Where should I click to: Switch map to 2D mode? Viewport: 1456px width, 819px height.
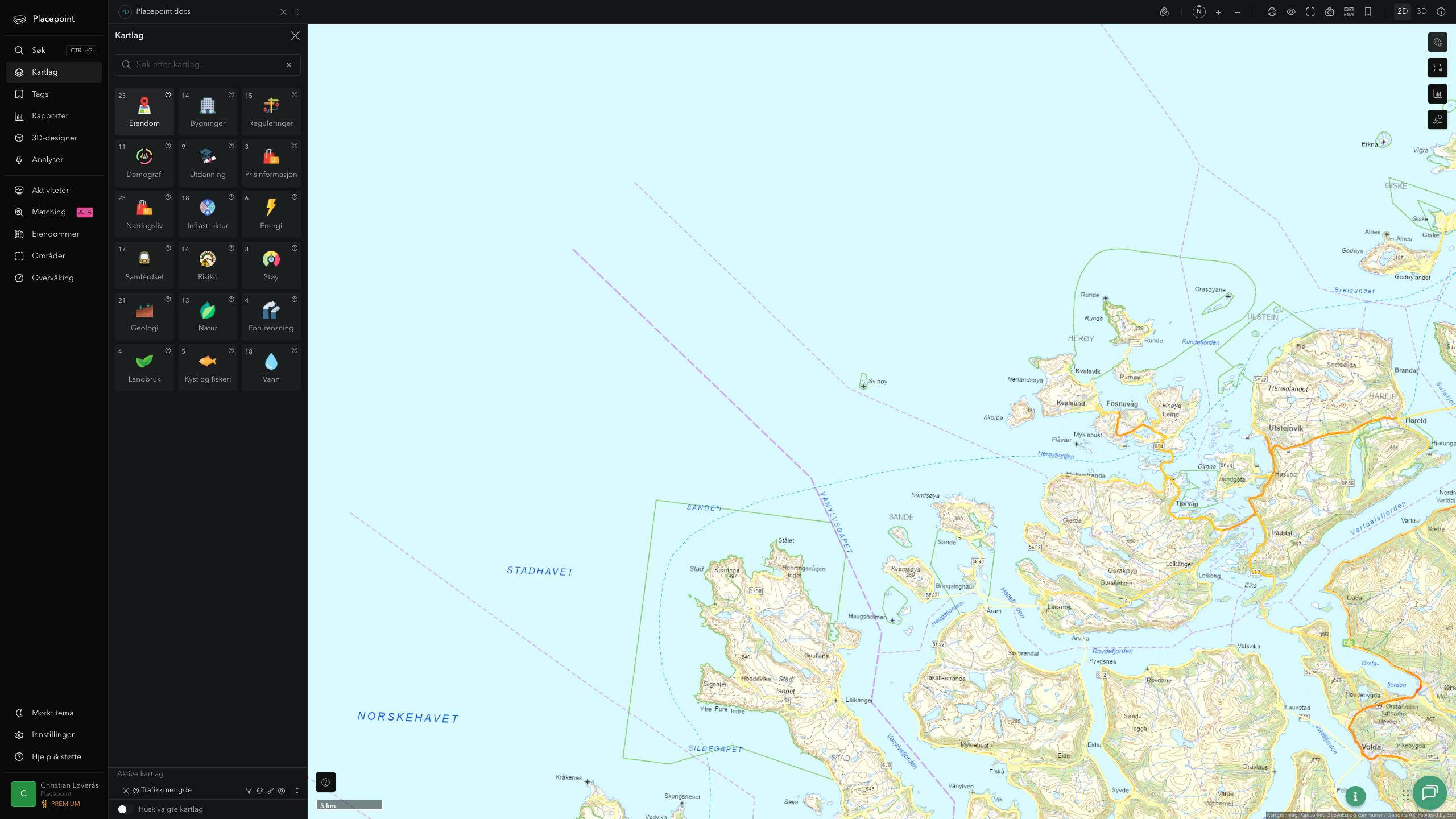[x=1403, y=11]
